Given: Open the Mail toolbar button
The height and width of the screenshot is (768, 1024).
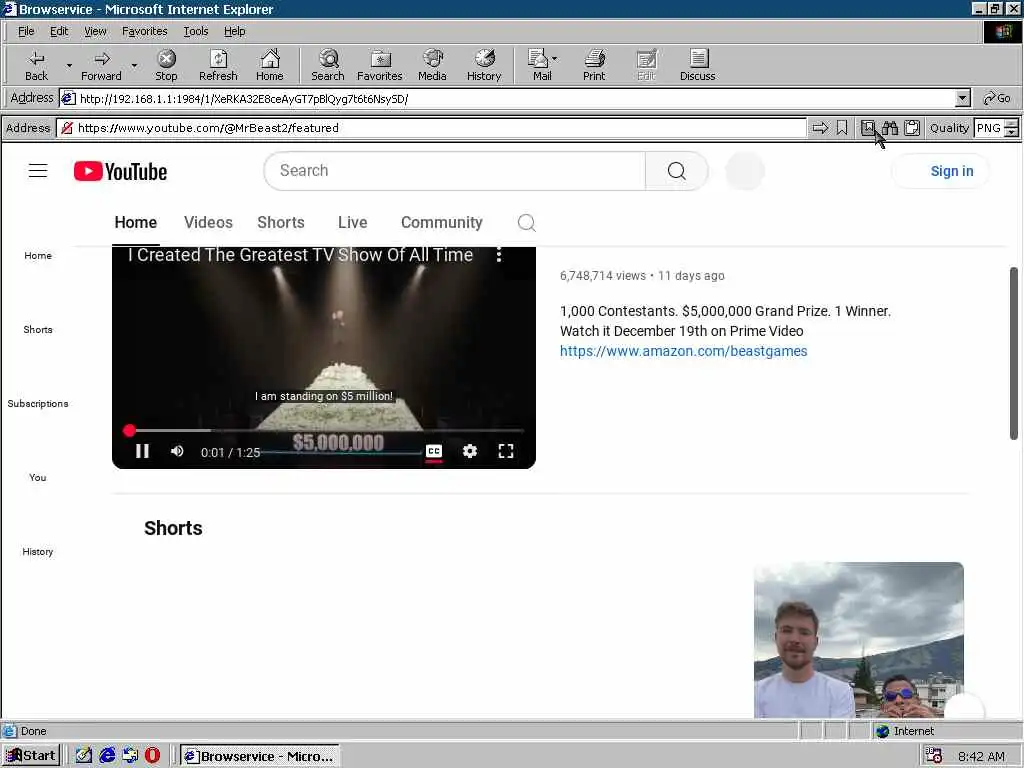Looking at the screenshot, I should (539, 65).
